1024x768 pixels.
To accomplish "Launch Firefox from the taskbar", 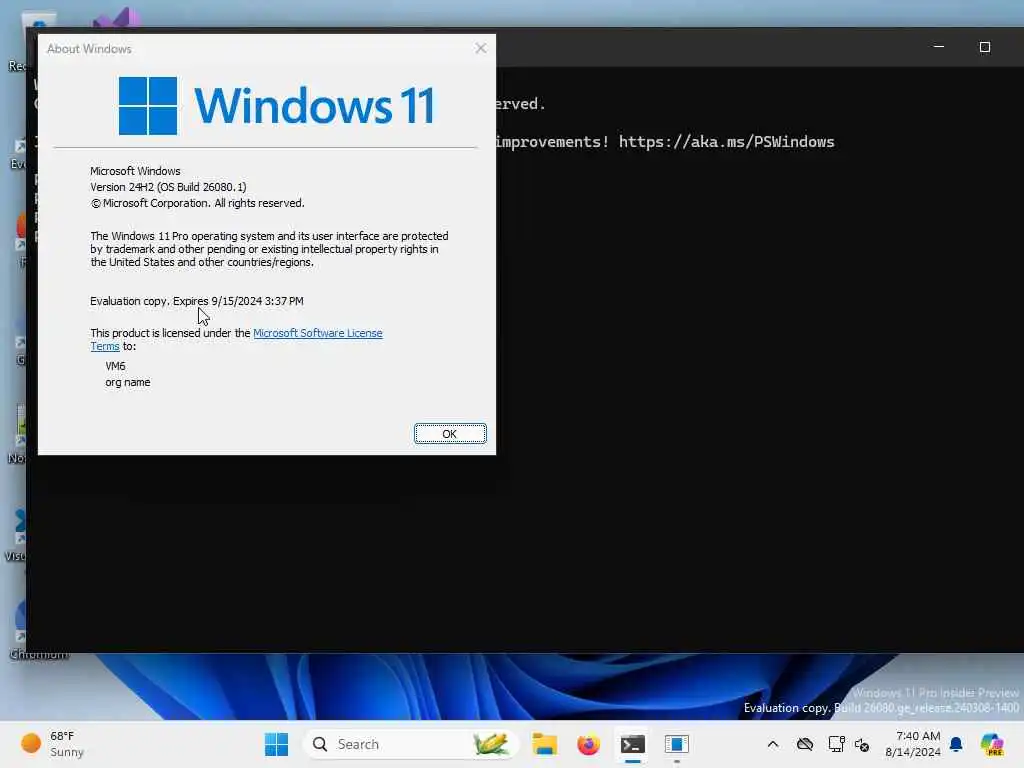I will click(x=588, y=744).
